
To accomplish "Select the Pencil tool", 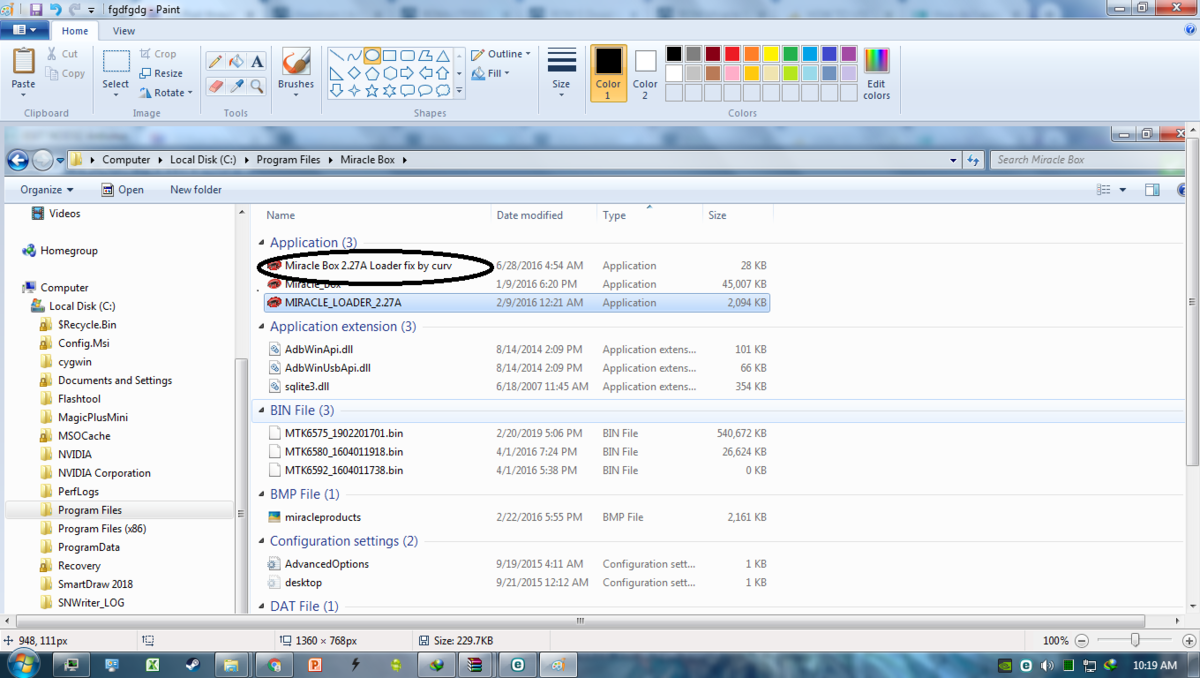I will [x=215, y=61].
